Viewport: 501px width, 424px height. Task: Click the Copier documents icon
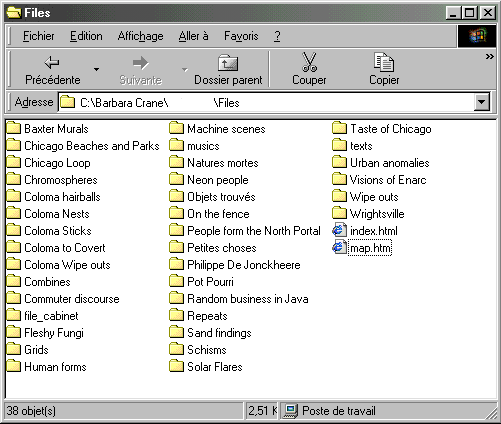pos(384,62)
